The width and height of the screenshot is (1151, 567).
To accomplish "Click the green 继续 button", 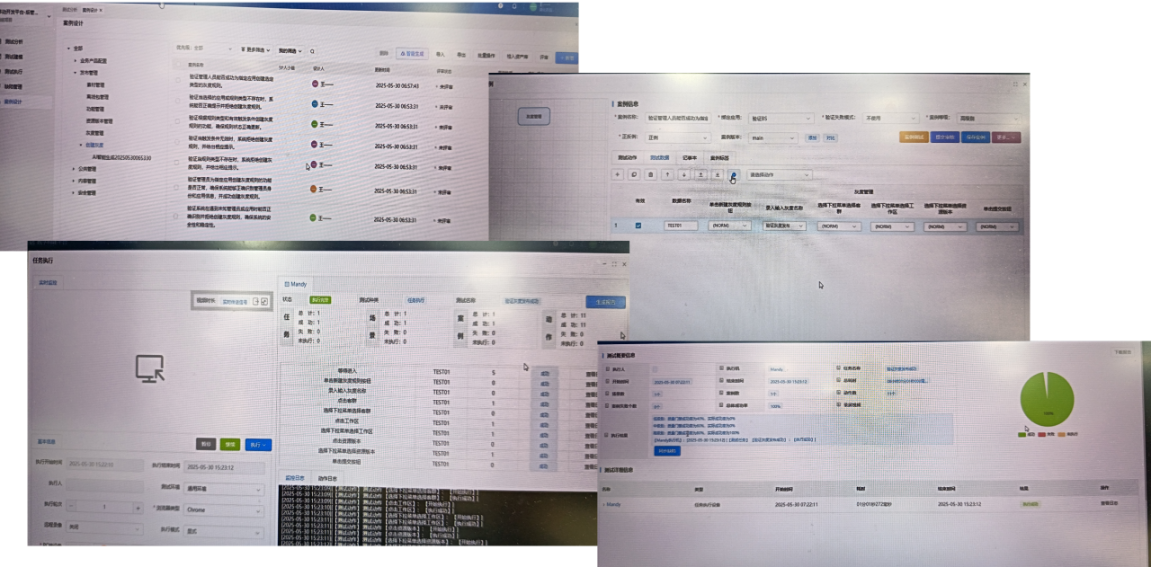I will pyautogui.click(x=230, y=444).
